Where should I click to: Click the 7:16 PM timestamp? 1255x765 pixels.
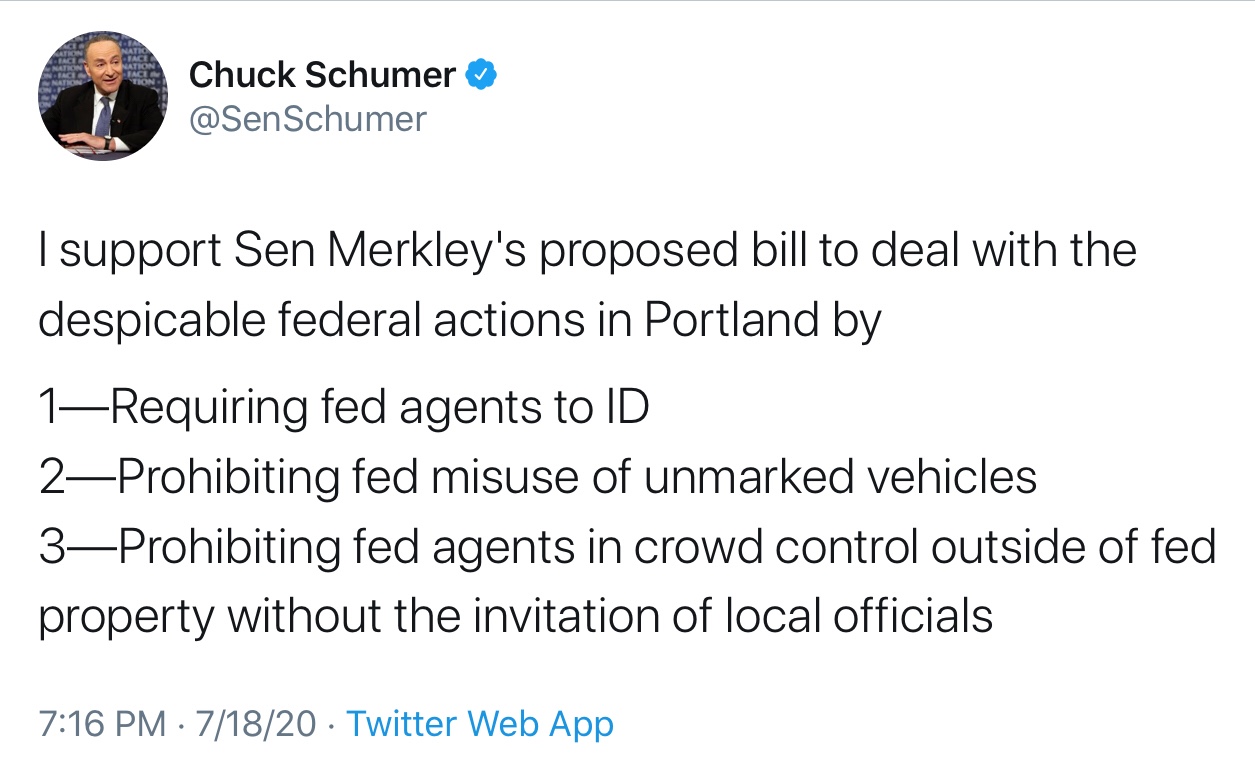(x=102, y=723)
